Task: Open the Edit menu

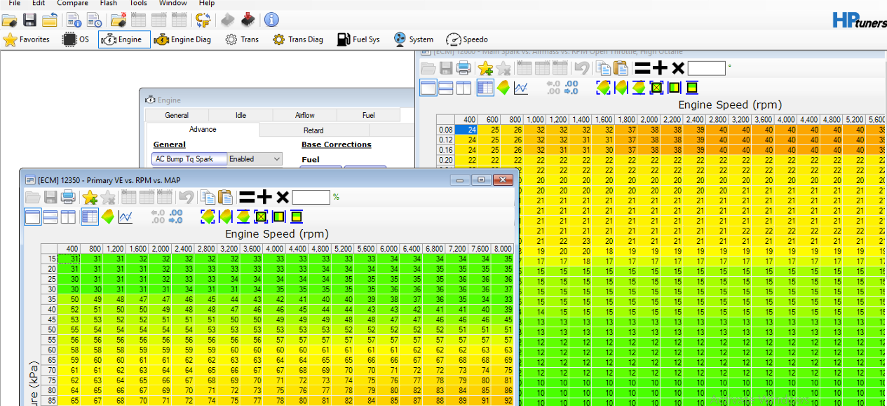Action: [x=38, y=3]
